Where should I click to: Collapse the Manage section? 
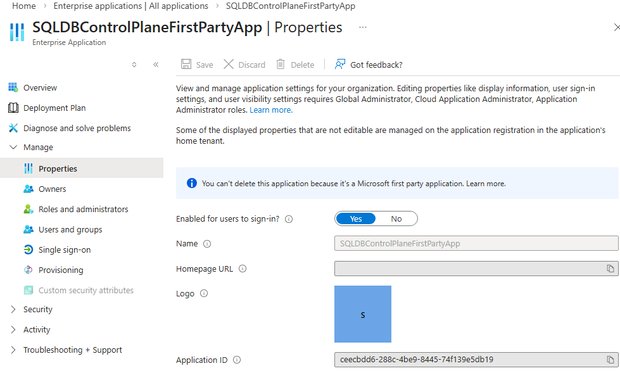tap(13, 147)
